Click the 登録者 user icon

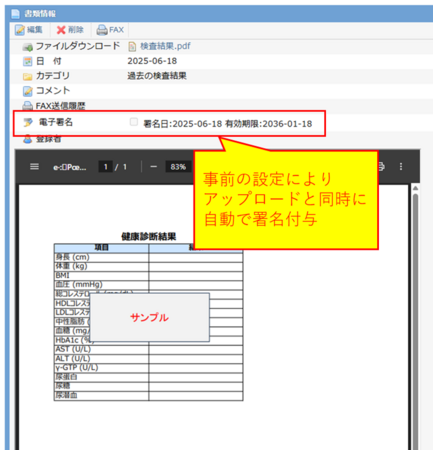click(x=28, y=139)
